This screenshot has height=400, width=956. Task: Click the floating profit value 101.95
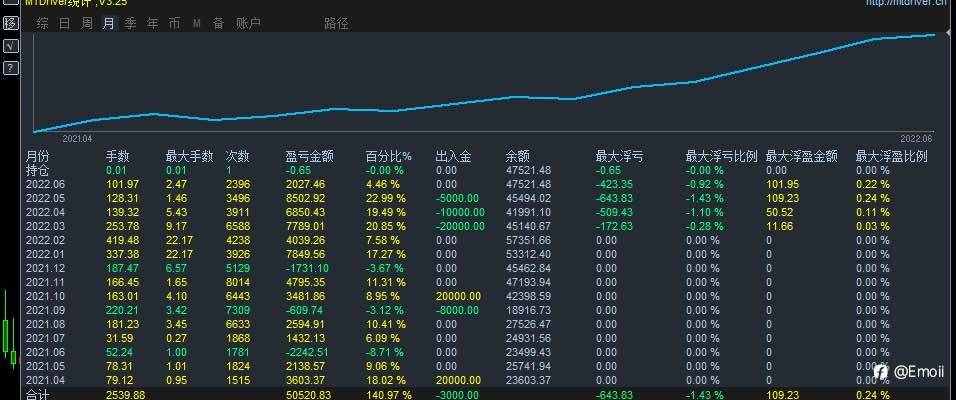tap(782, 184)
